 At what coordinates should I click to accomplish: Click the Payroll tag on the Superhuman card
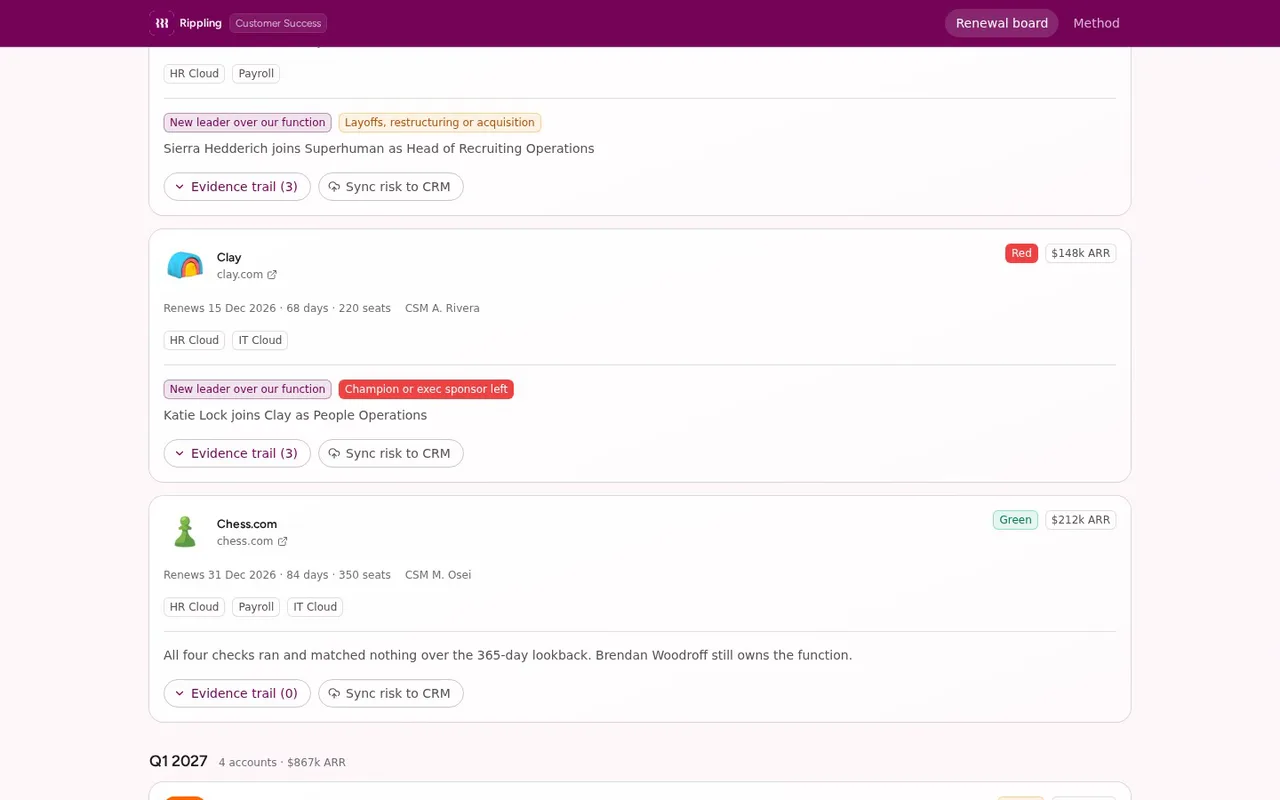[256, 74]
